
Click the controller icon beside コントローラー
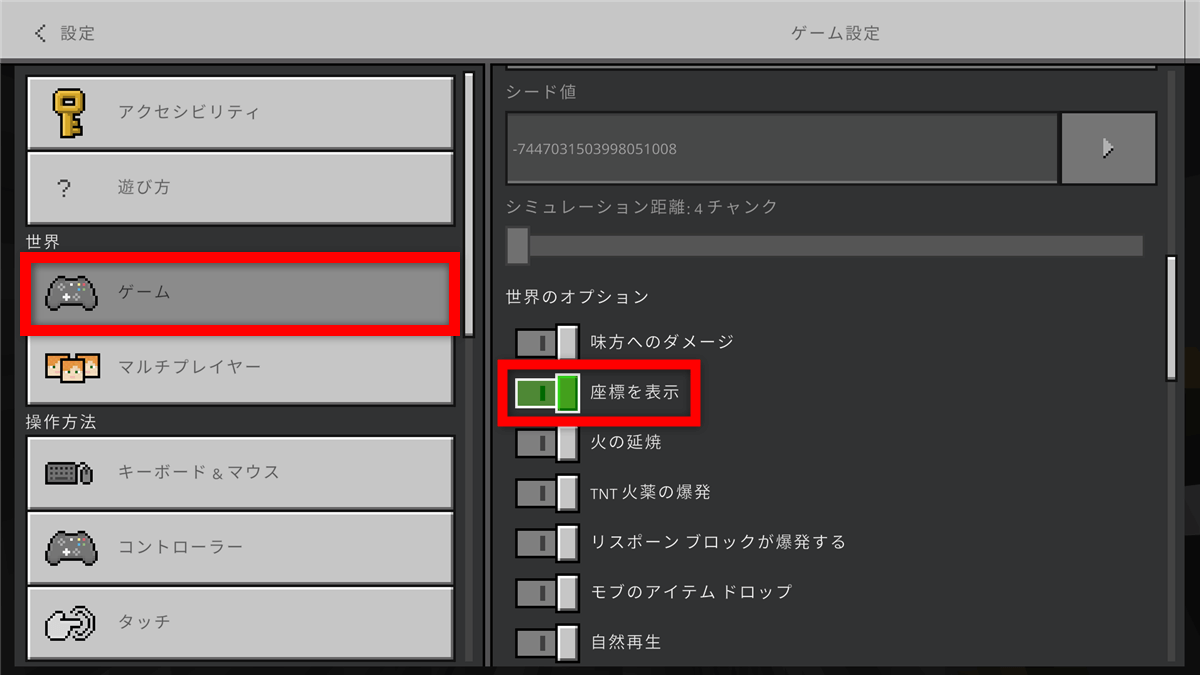coord(72,547)
